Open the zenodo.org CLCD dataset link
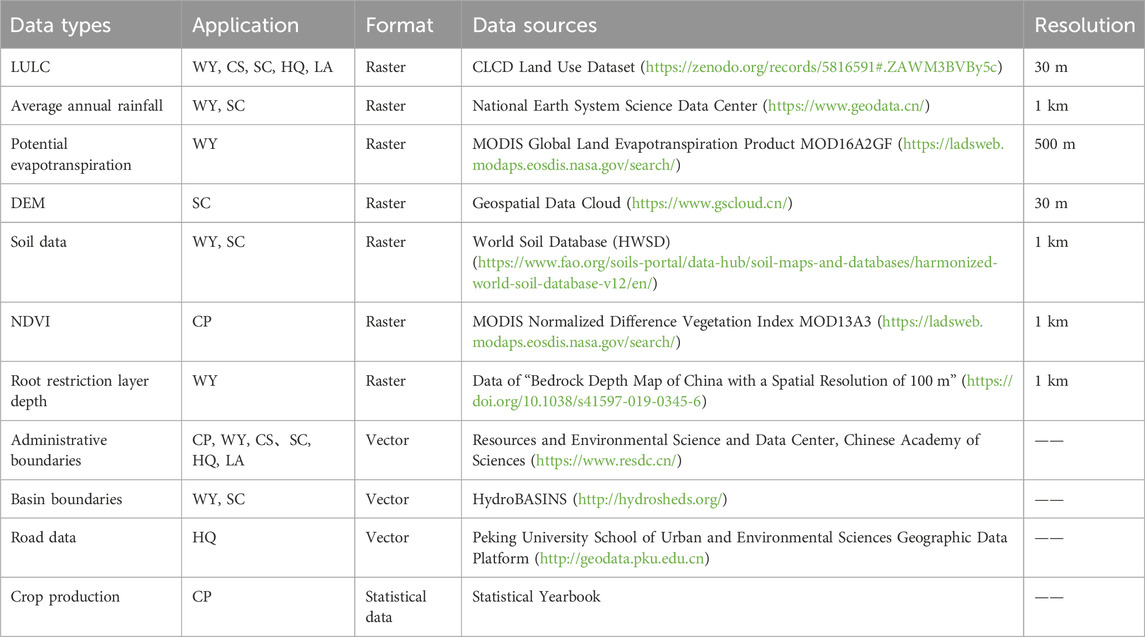 coord(822,67)
